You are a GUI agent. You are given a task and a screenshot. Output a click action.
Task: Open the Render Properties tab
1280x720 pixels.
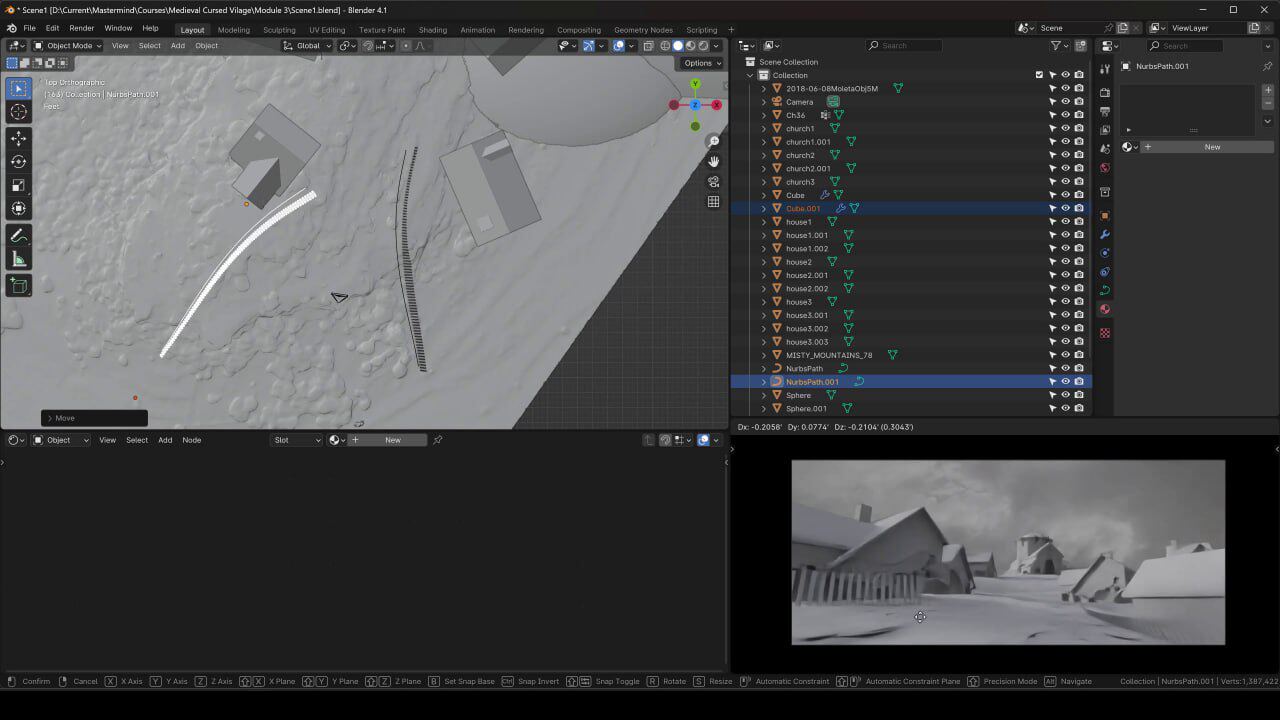(1105, 91)
